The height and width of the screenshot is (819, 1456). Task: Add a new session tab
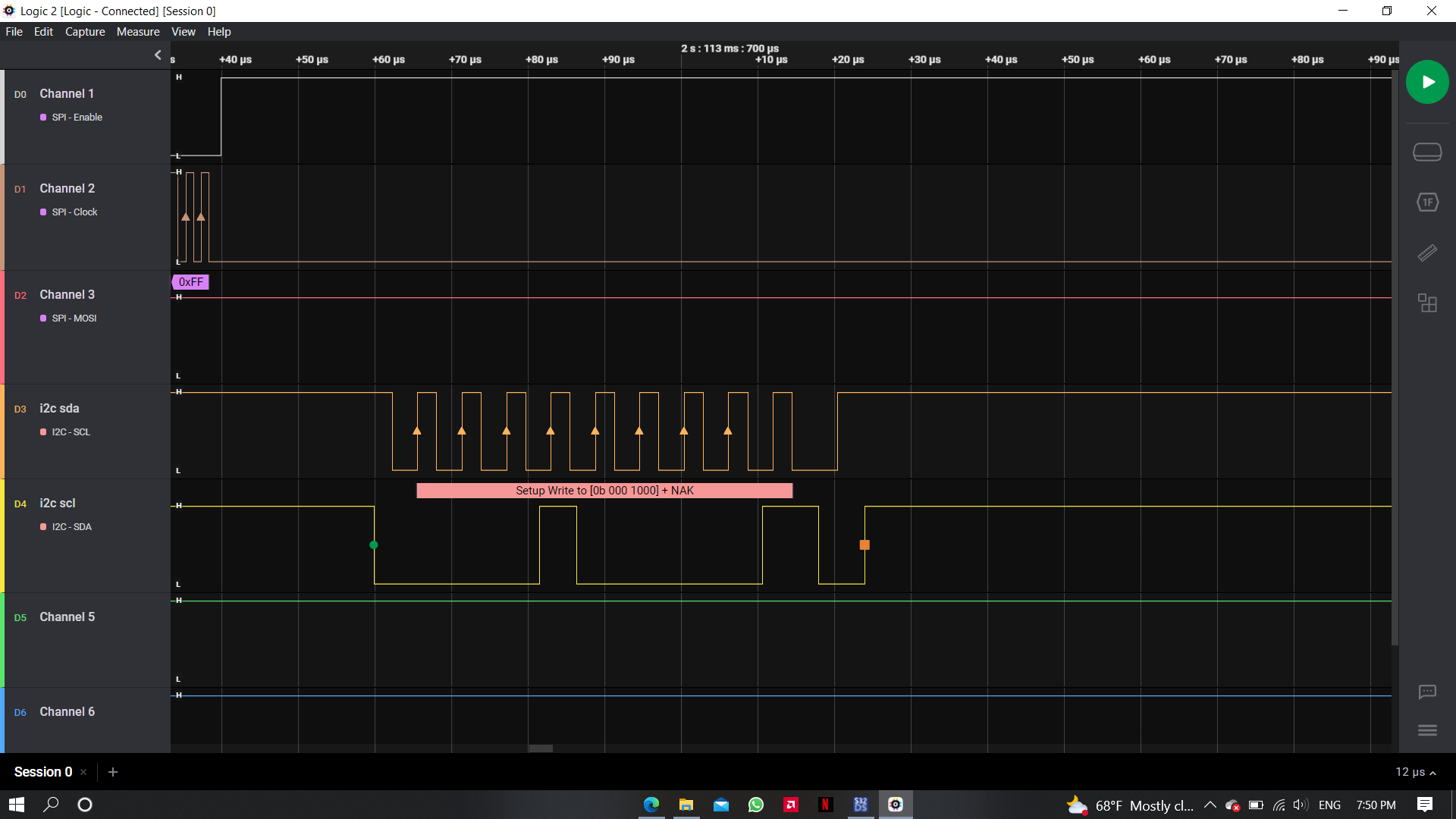113,772
